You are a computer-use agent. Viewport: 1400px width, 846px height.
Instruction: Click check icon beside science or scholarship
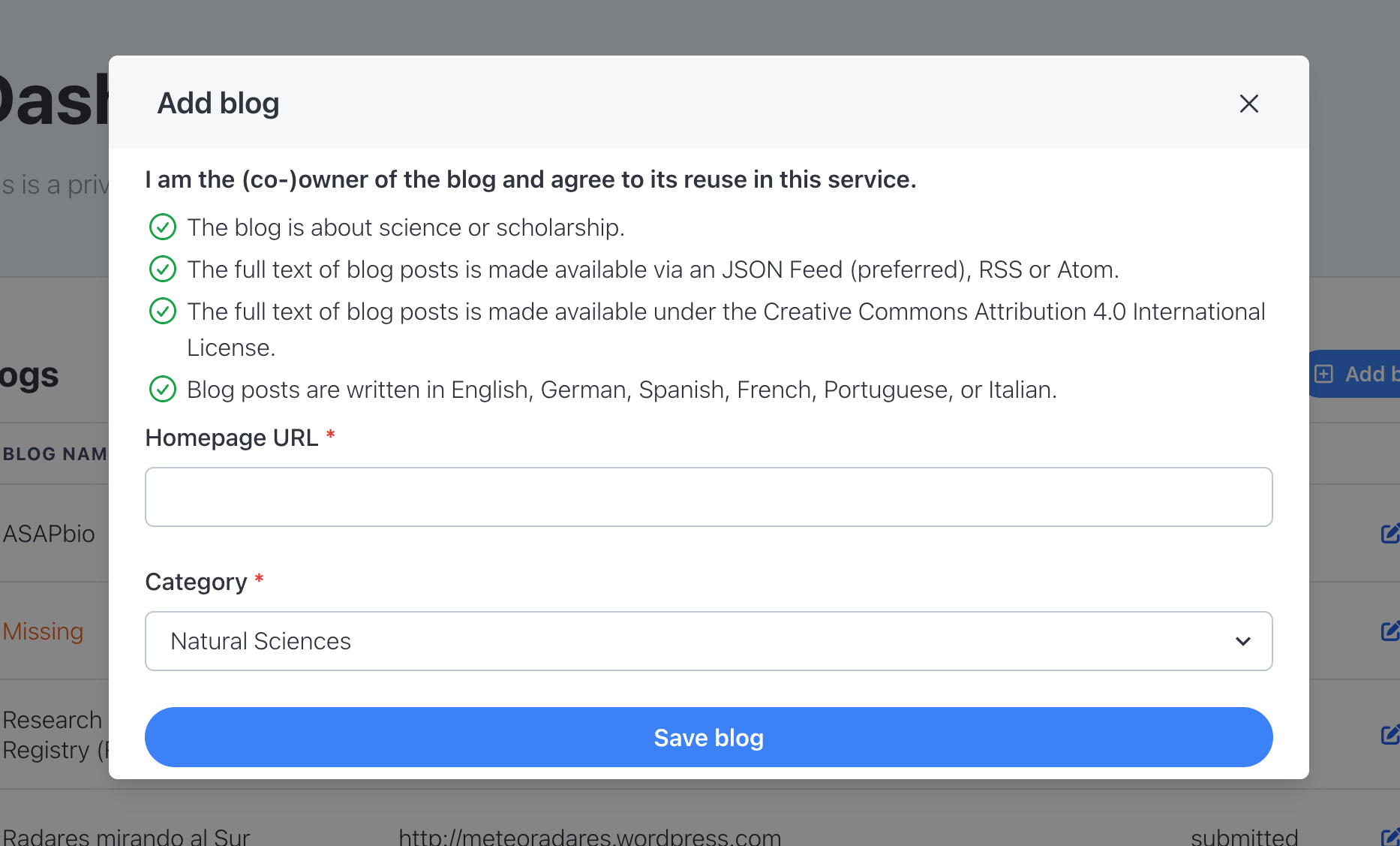pos(163,227)
